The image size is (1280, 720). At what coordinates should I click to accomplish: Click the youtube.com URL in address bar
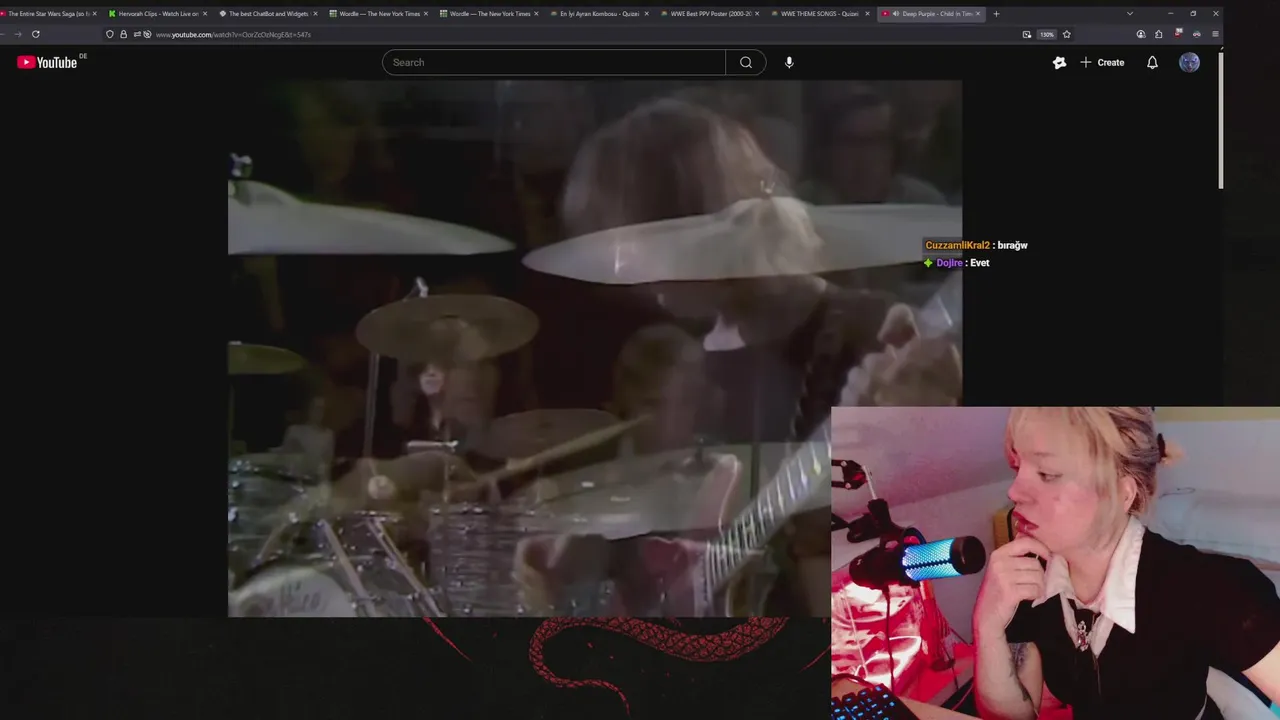point(233,34)
